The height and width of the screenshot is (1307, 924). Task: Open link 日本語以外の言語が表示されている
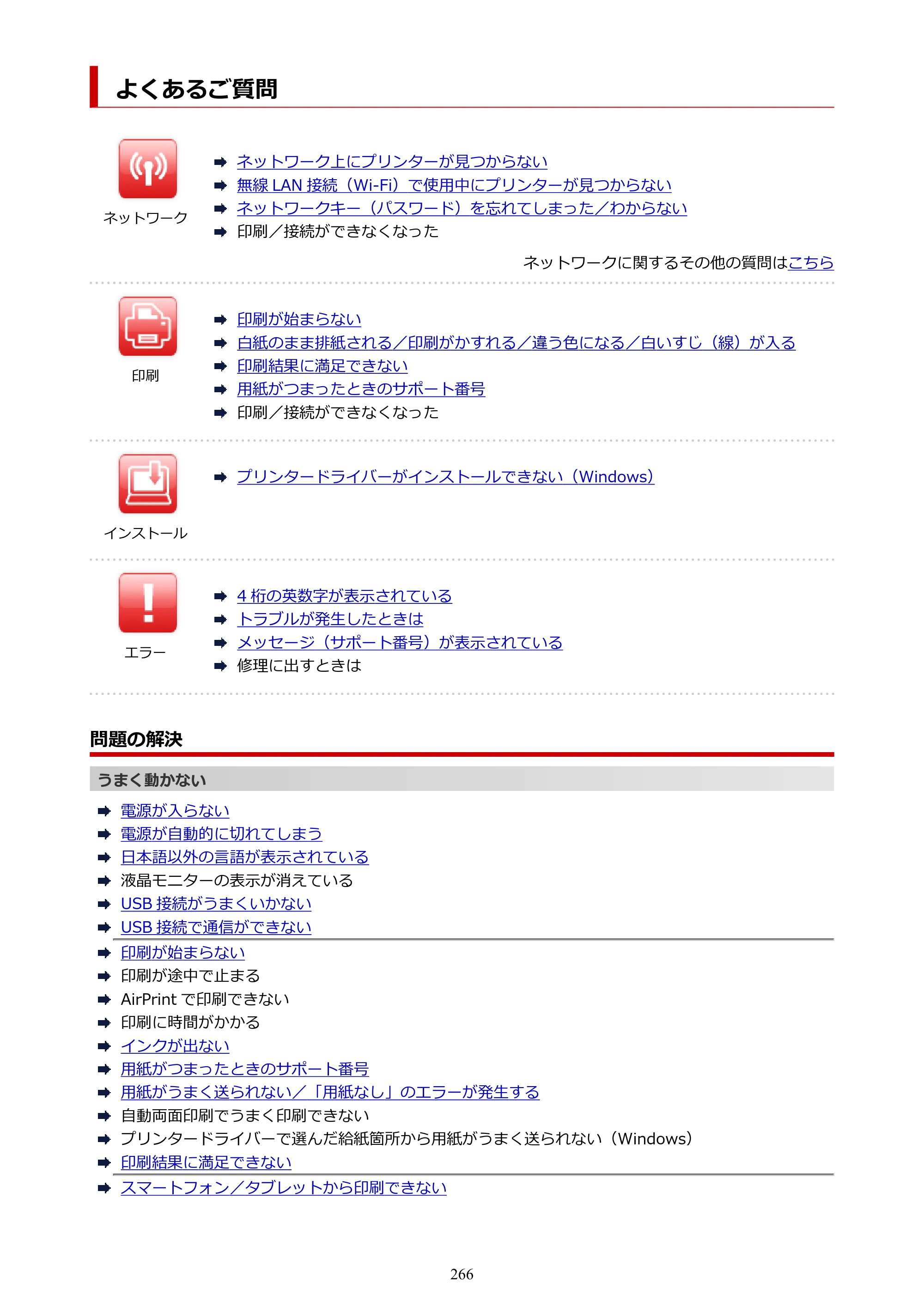[245, 857]
